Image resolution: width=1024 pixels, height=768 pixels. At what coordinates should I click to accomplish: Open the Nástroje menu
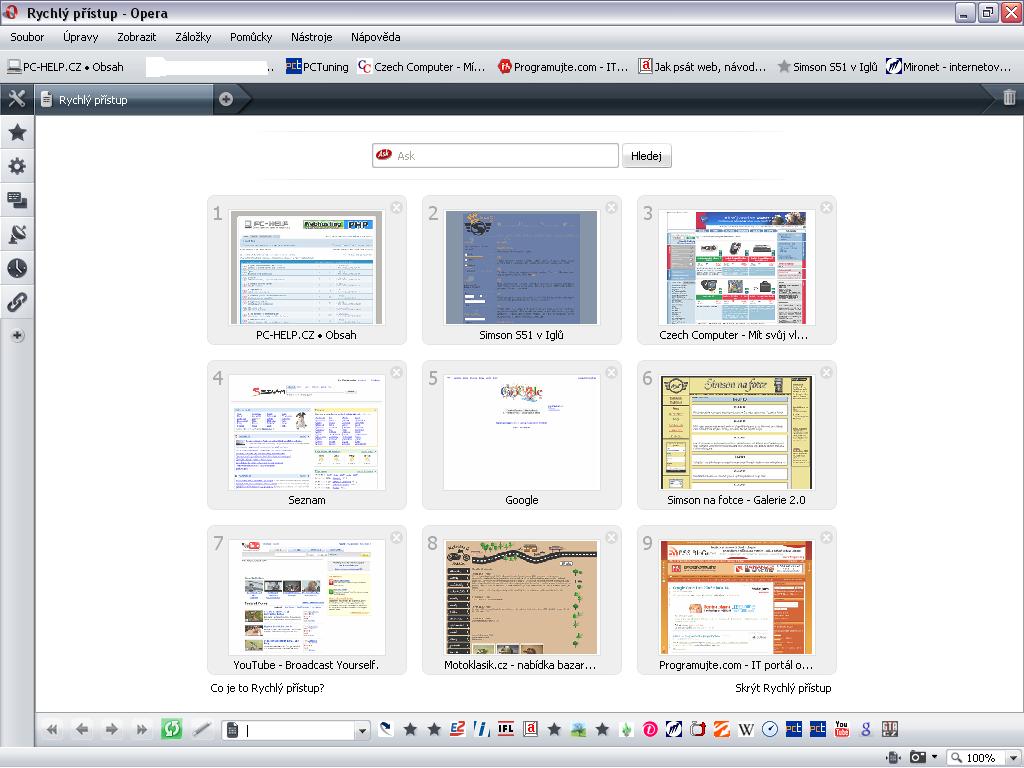[x=311, y=37]
